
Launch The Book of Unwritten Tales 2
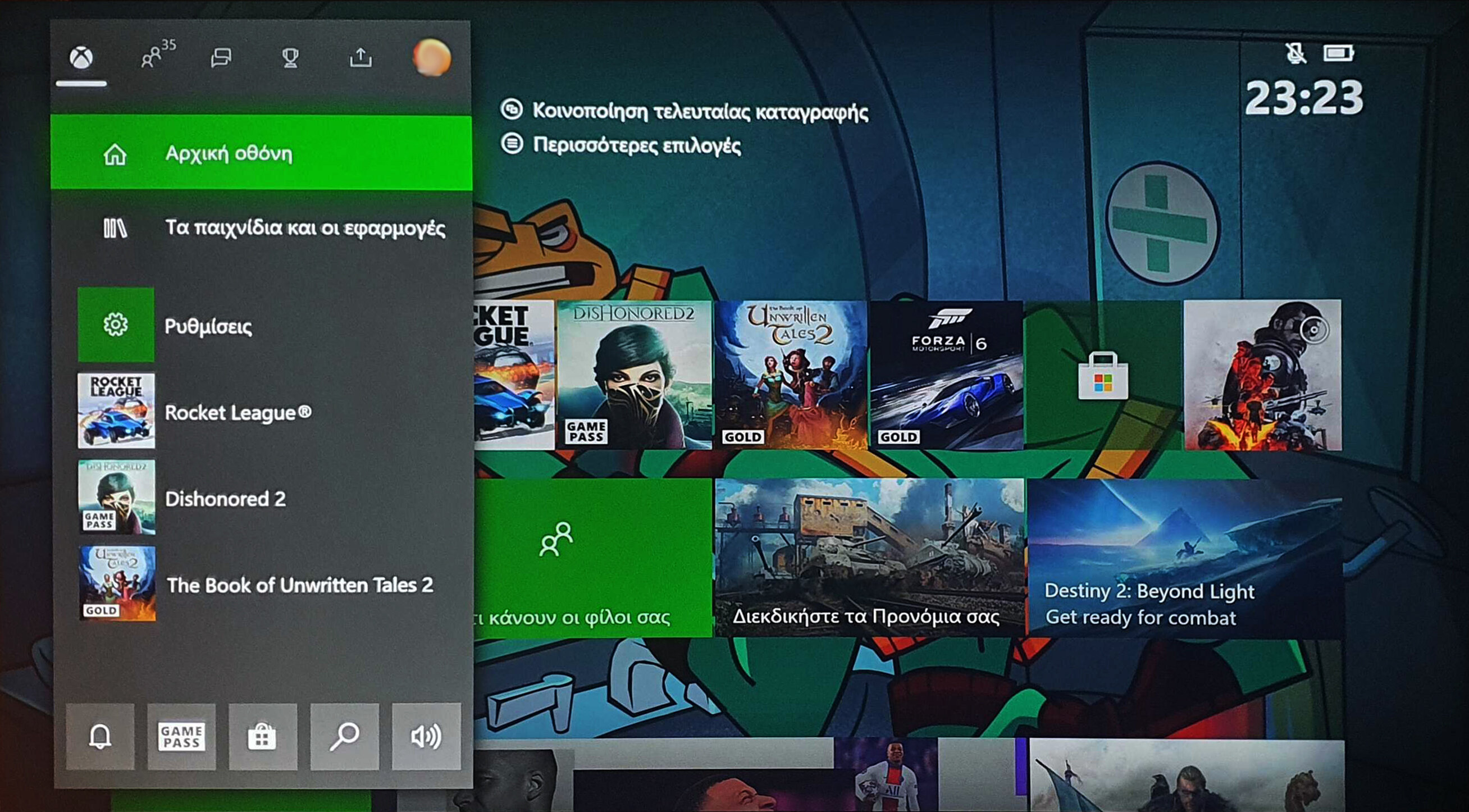[x=261, y=584]
